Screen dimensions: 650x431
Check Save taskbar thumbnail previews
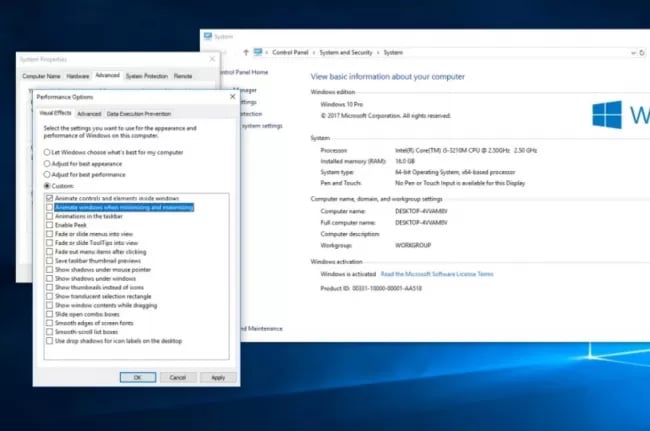coord(50,261)
